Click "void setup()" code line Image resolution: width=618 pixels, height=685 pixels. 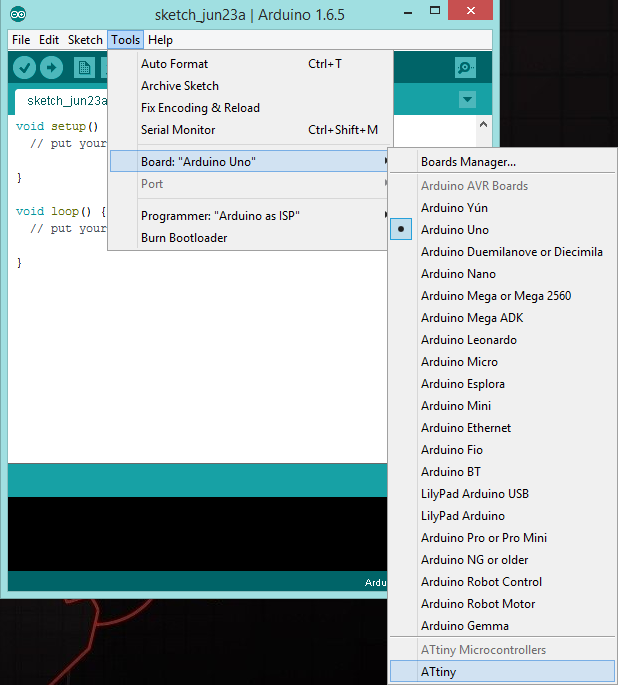click(x=57, y=126)
